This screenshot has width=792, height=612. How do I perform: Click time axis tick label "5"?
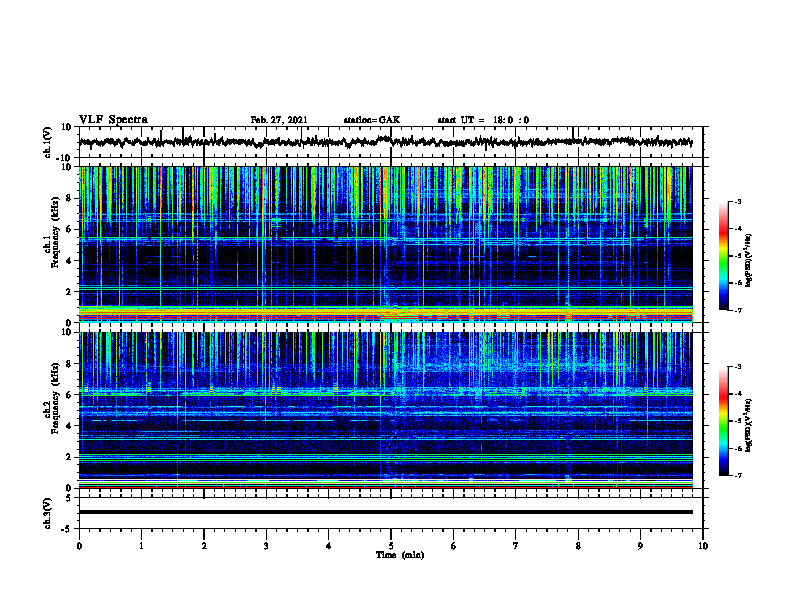pos(391,546)
